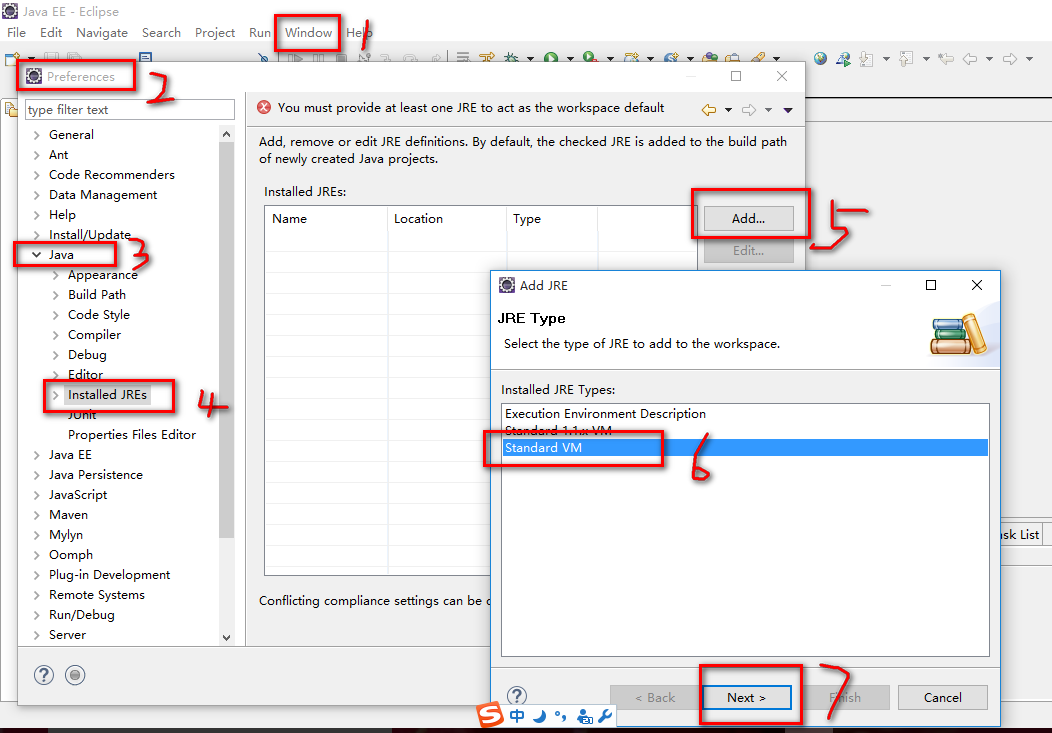This screenshot has height=733, width=1052.
Task: Focus the type filter text field
Action: coord(130,109)
